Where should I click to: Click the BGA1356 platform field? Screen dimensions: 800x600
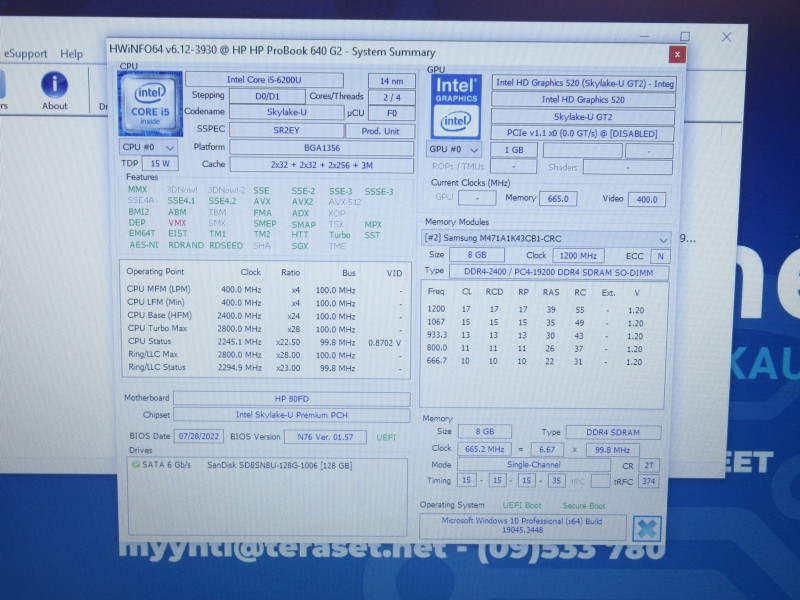321,148
